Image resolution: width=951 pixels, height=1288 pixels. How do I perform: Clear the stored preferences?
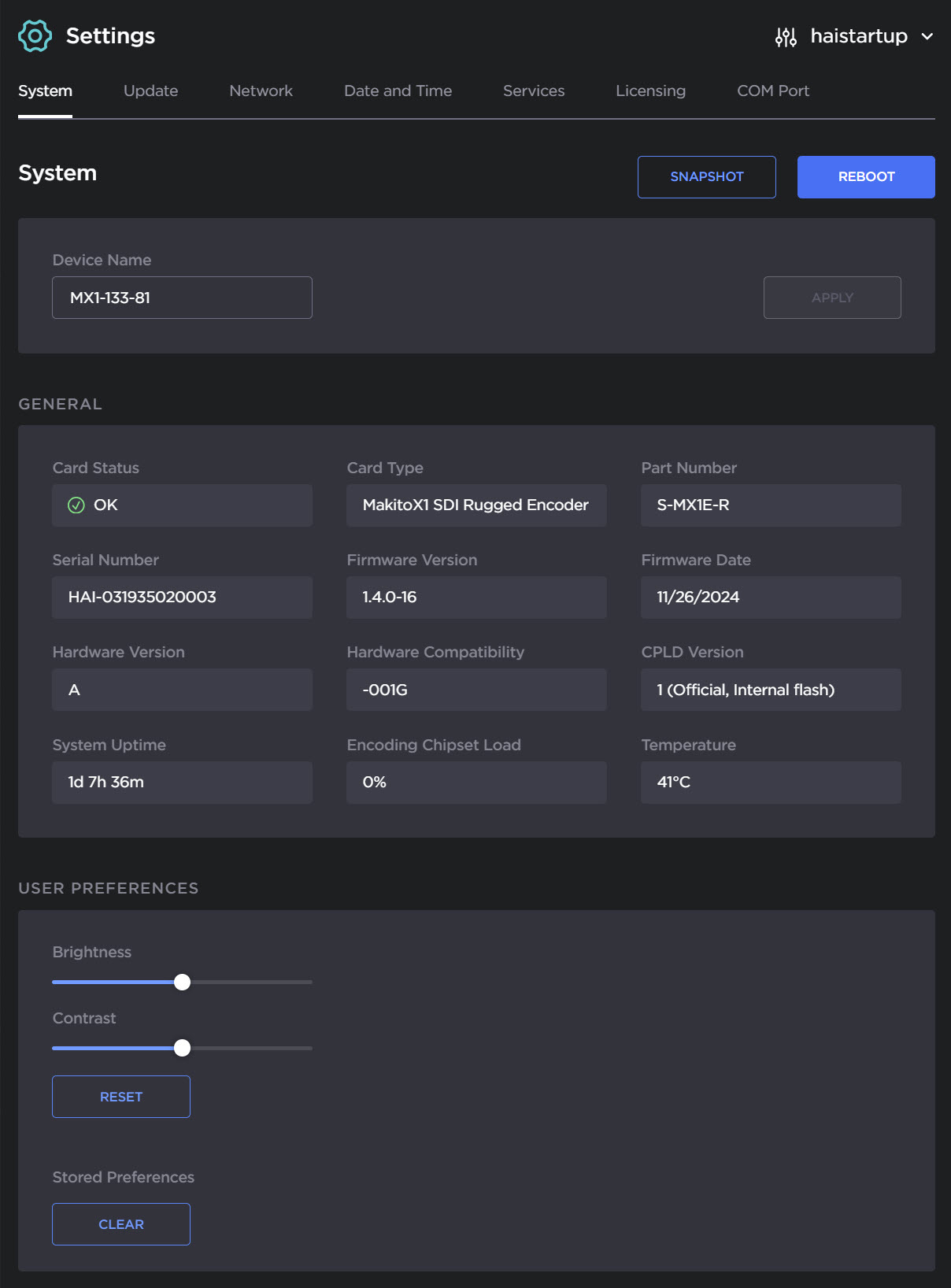(x=121, y=1224)
